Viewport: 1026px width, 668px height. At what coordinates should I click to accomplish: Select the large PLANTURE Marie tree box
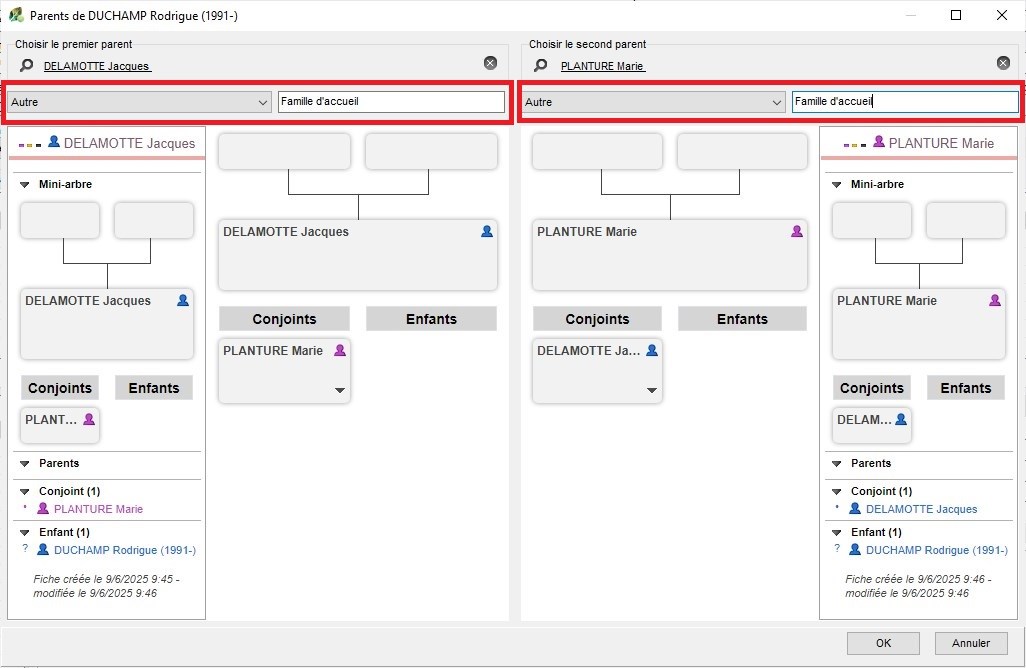[x=669, y=255]
